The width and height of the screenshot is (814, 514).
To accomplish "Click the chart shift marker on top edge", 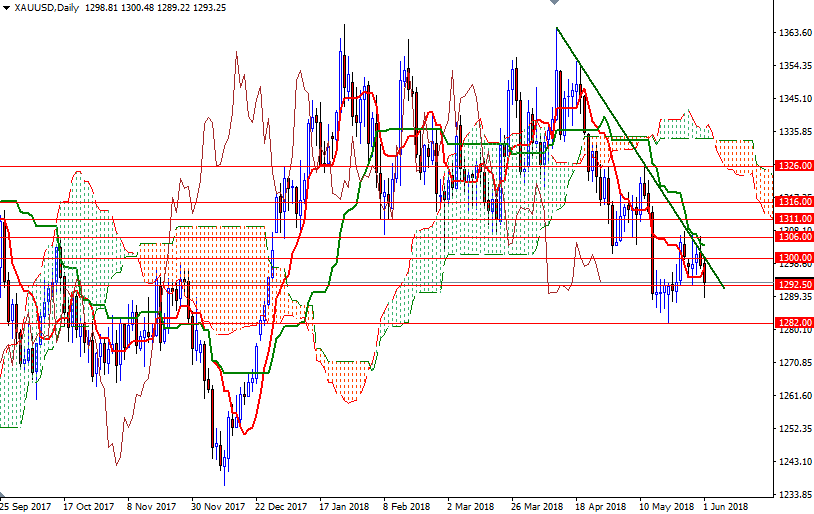I will 556,4.
